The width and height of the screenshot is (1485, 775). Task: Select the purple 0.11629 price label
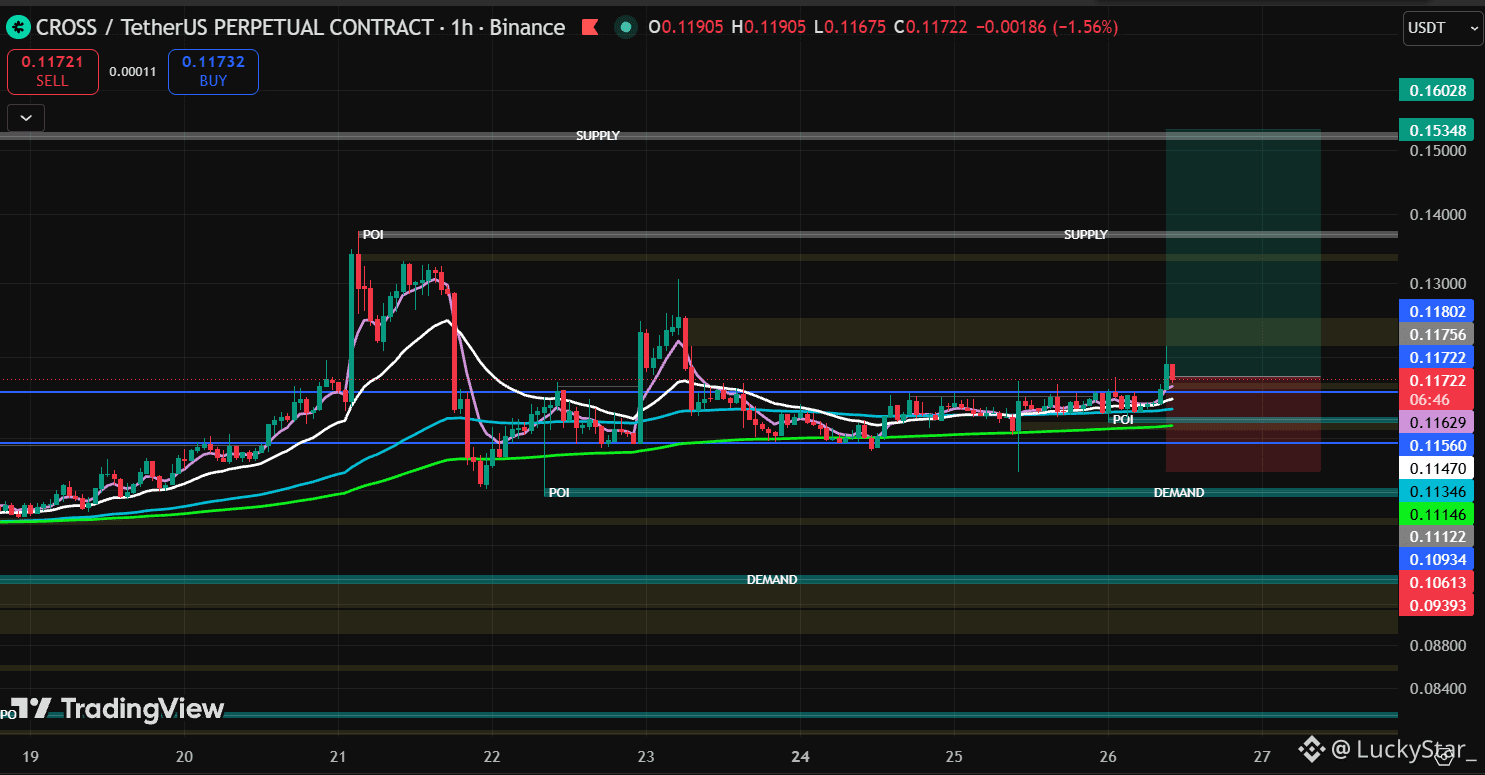tap(1437, 422)
